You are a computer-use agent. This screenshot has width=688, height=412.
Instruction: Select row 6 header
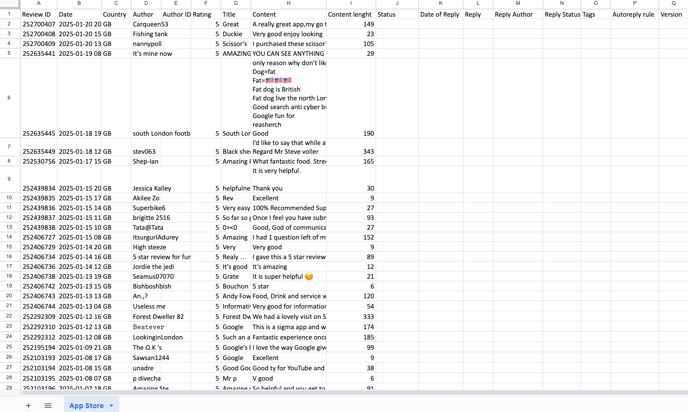point(10,98)
